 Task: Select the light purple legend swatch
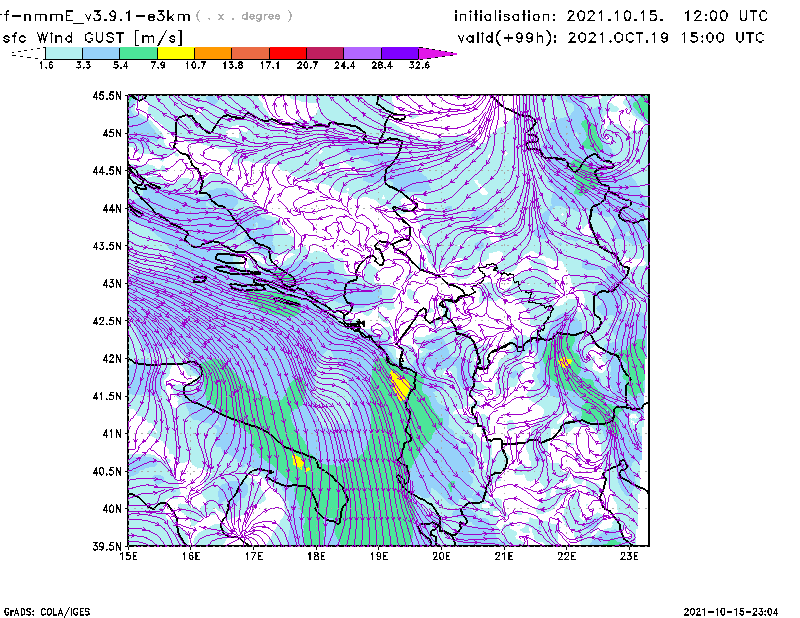click(363, 53)
